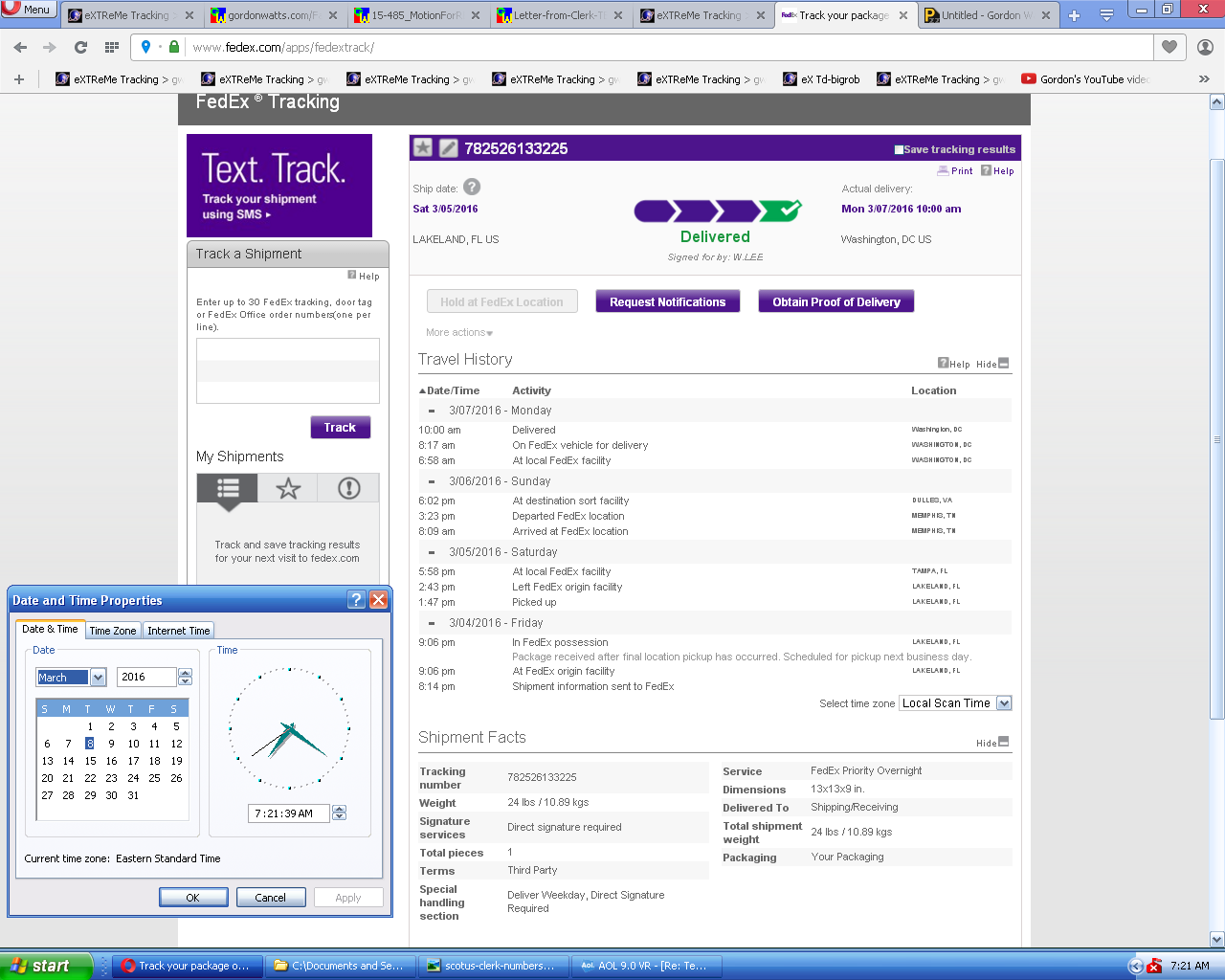The height and width of the screenshot is (980, 1225).
Task: Open the eX Td-bigrob bookmark
Action: point(821,79)
